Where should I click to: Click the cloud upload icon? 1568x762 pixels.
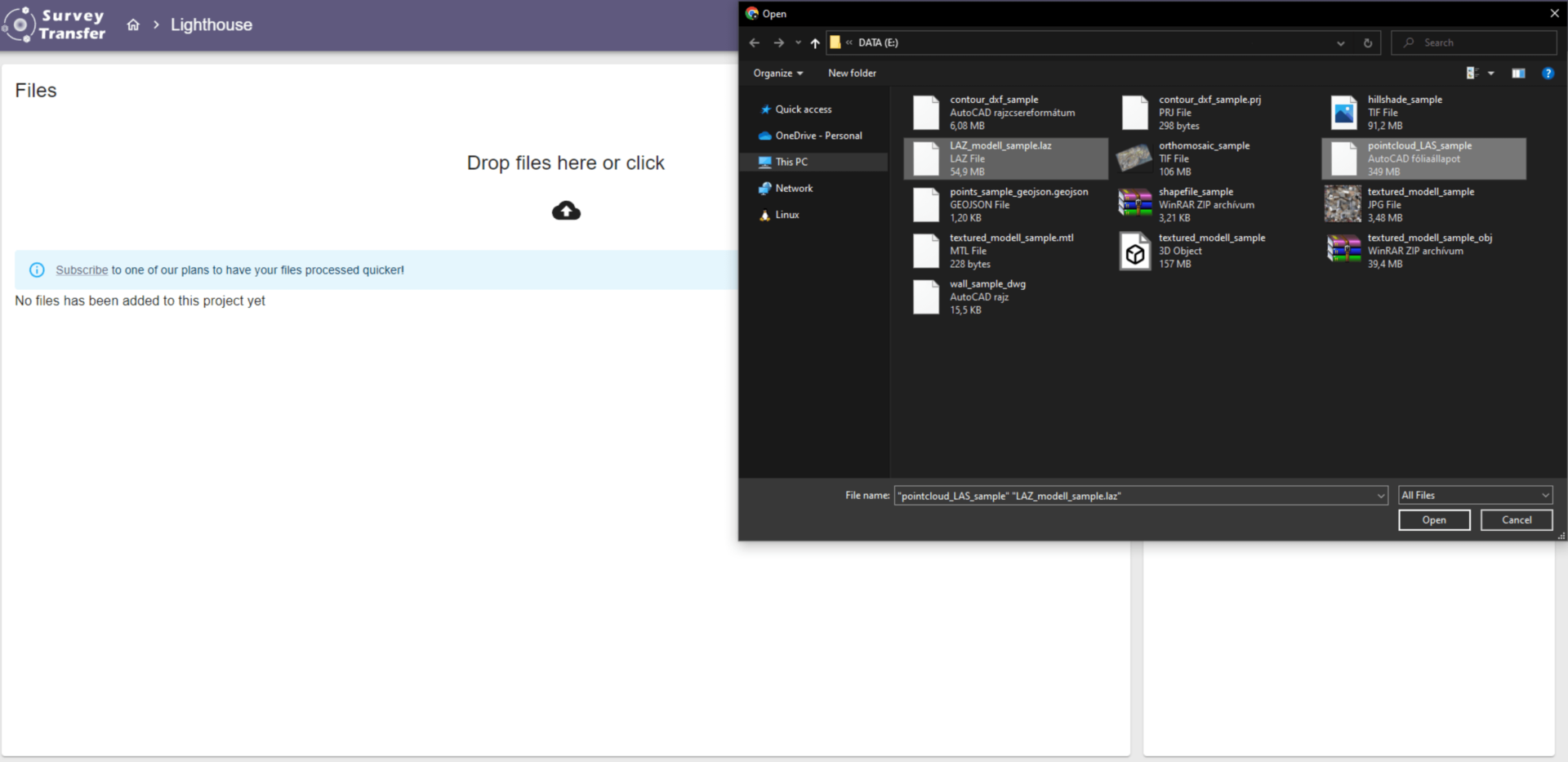pos(566,212)
